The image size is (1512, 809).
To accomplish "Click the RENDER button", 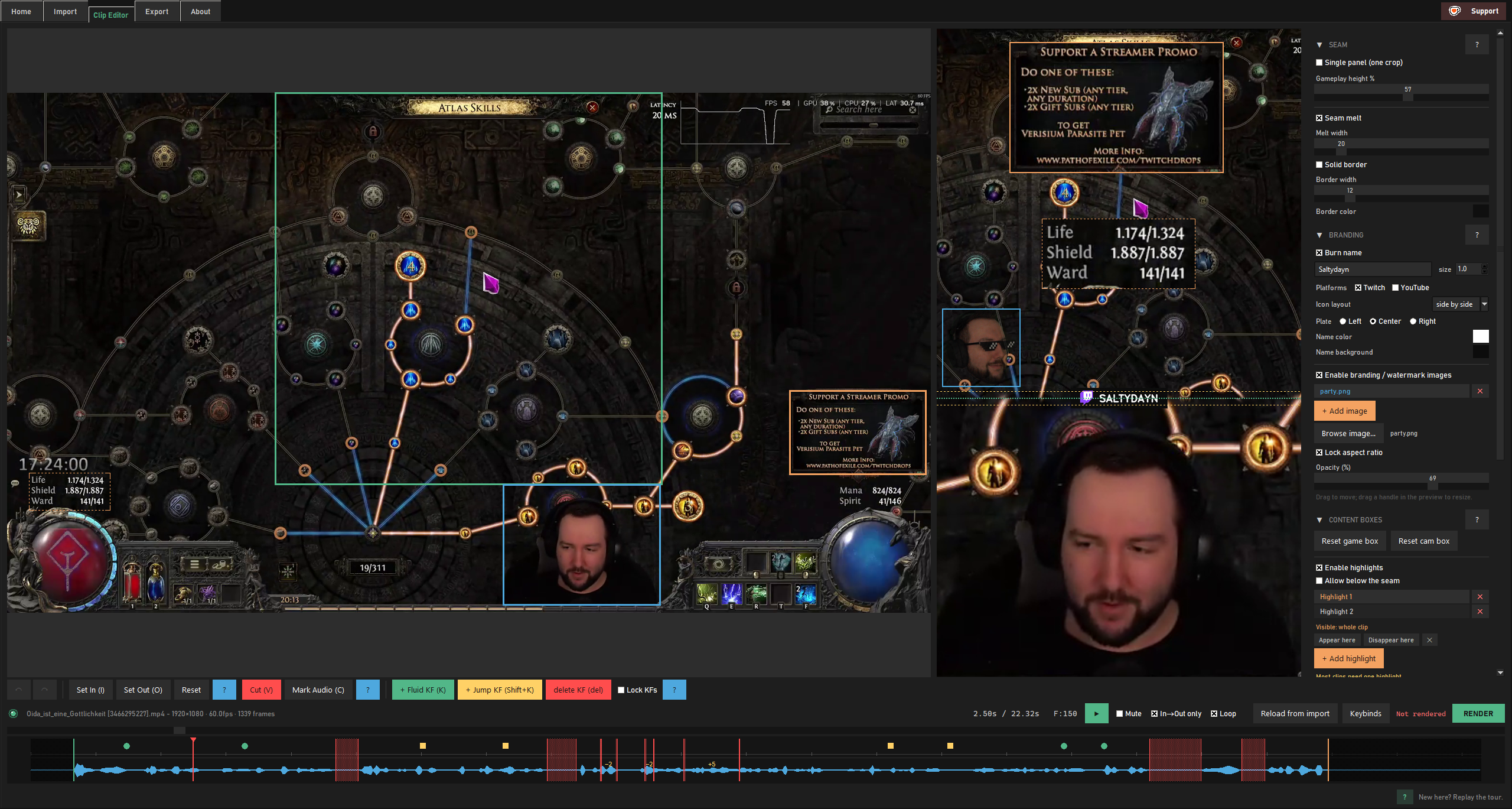I will coord(1478,714).
